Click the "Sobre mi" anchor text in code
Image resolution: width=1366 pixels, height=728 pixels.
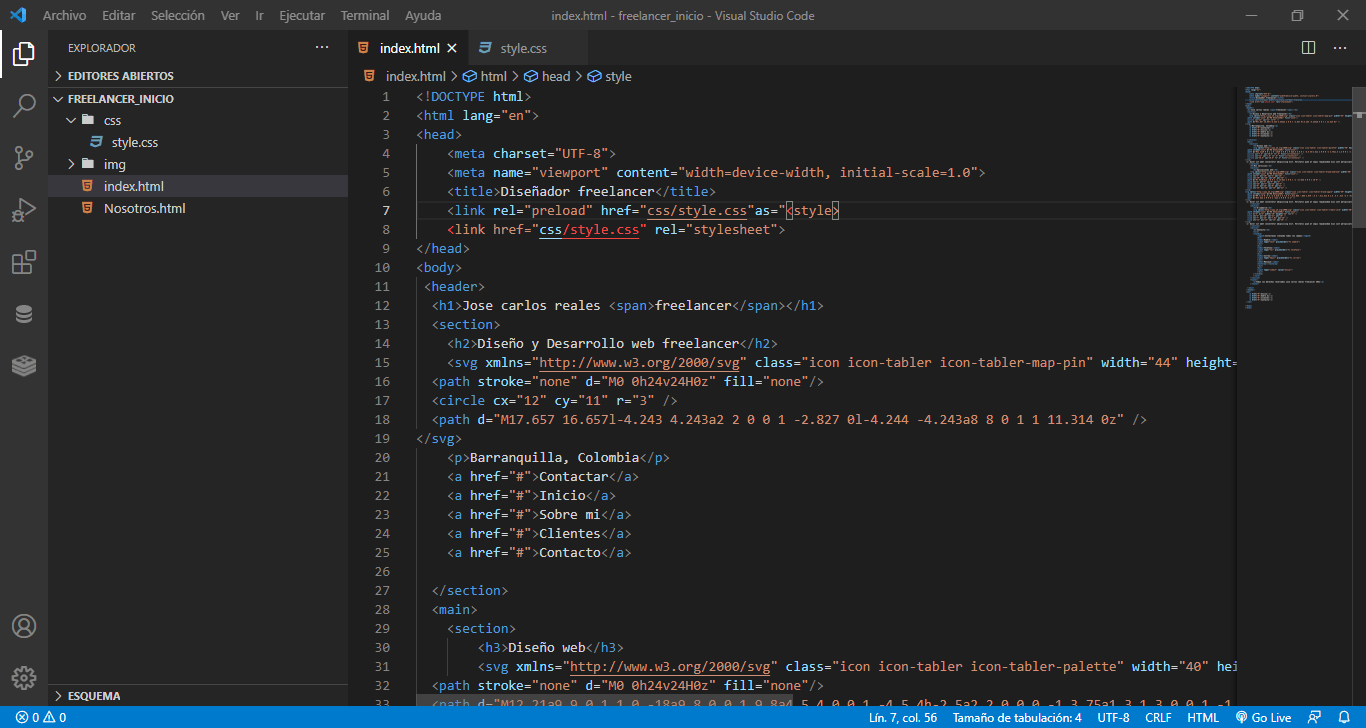coord(570,514)
